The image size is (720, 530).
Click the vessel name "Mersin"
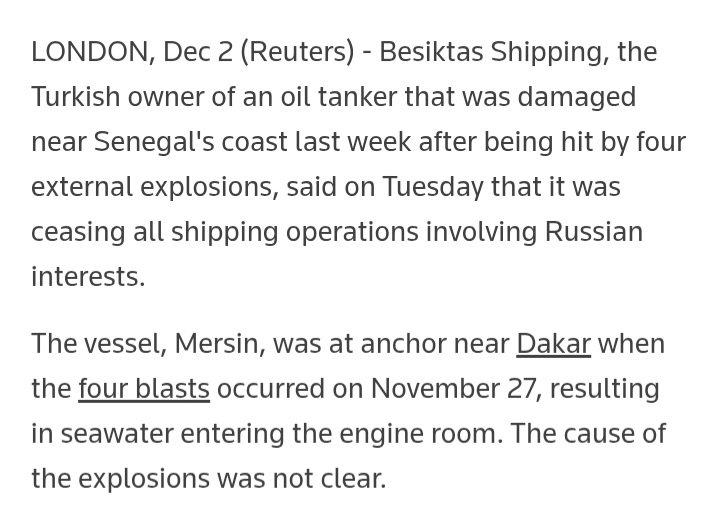pos(211,344)
